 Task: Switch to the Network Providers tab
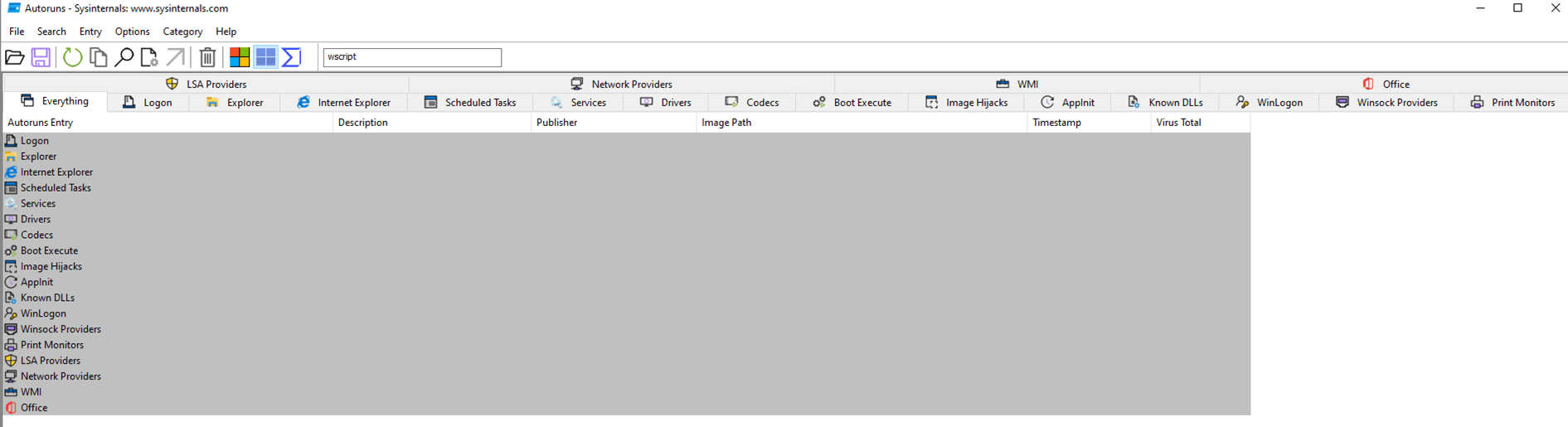(x=622, y=84)
